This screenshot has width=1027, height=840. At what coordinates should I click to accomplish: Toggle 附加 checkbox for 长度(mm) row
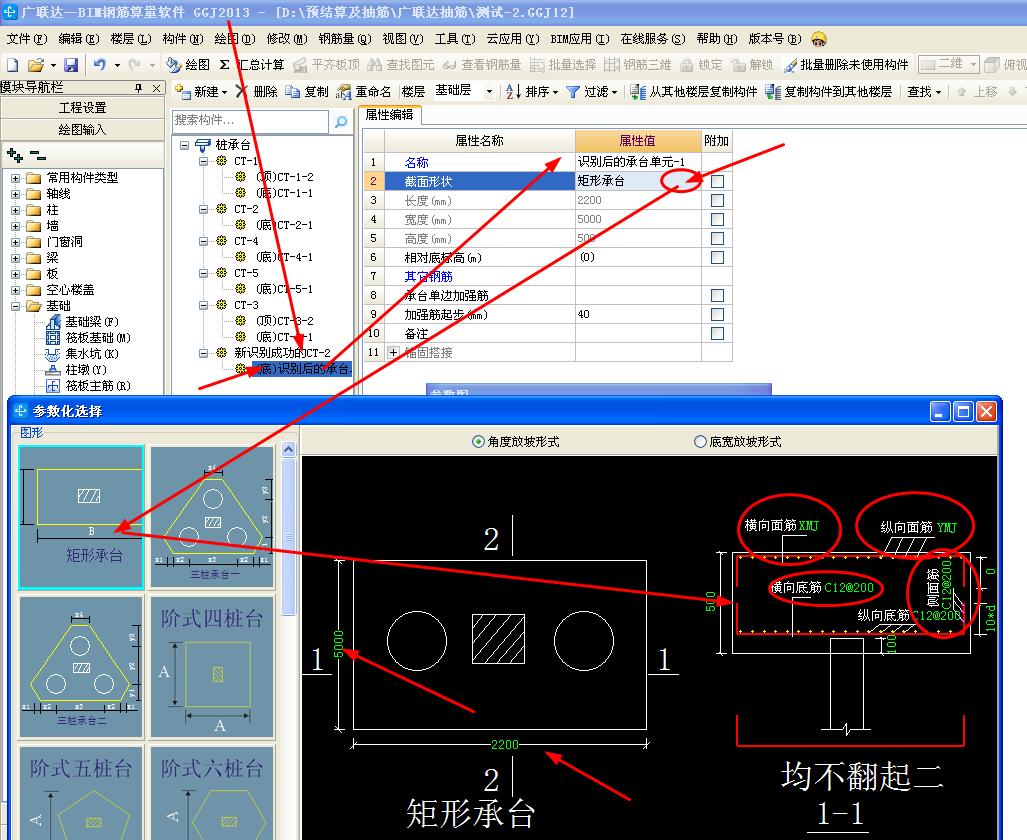[717, 200]
